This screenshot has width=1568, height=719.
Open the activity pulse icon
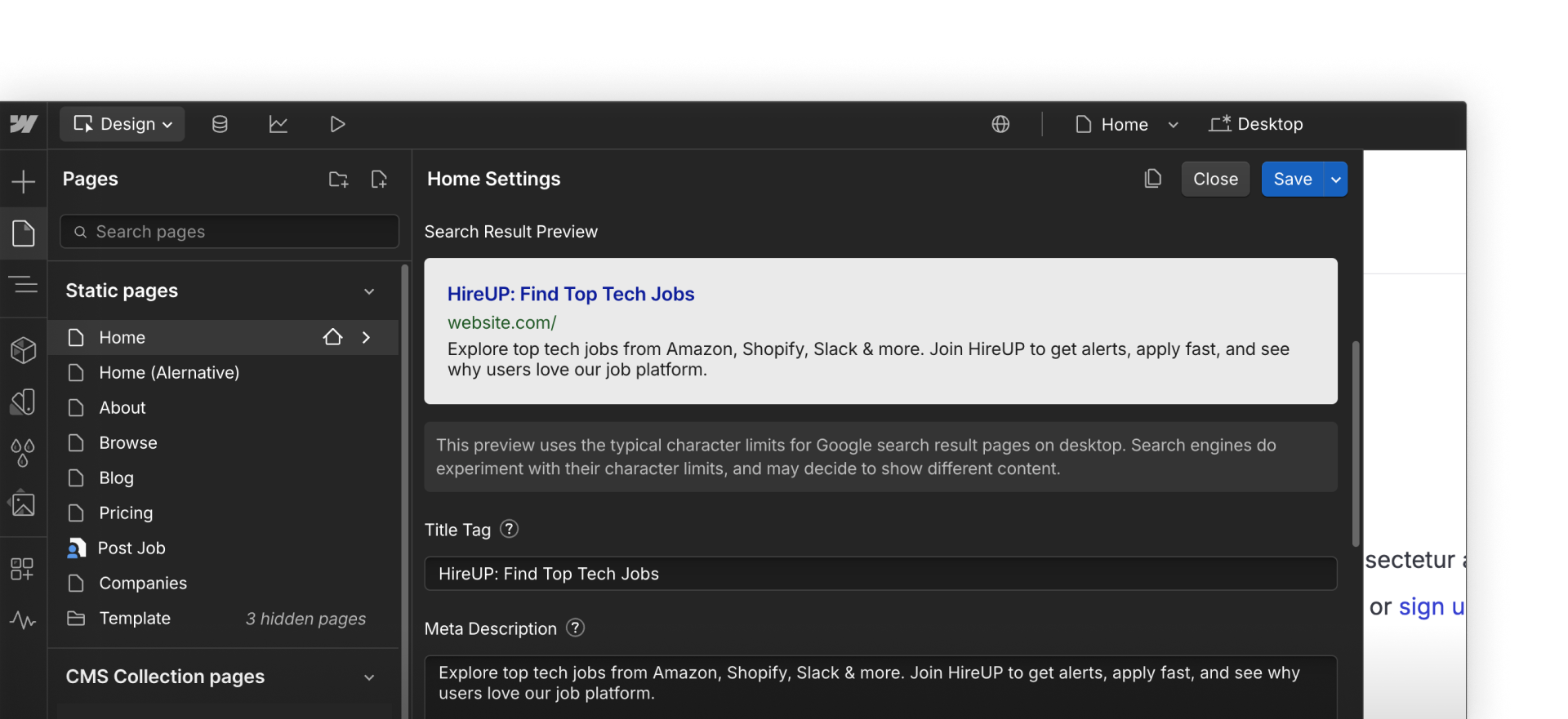[x=24, y=620]
